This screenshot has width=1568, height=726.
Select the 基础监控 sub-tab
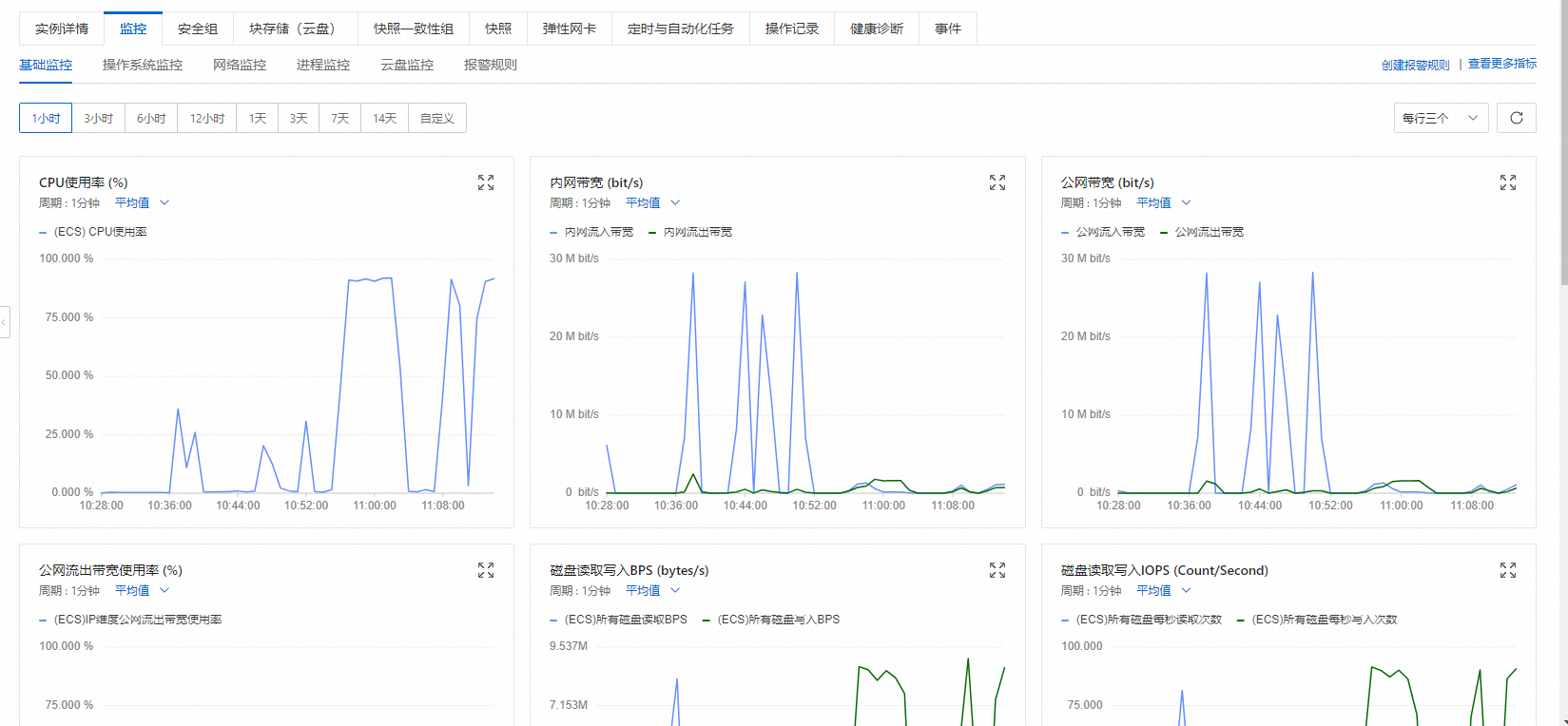46,66
